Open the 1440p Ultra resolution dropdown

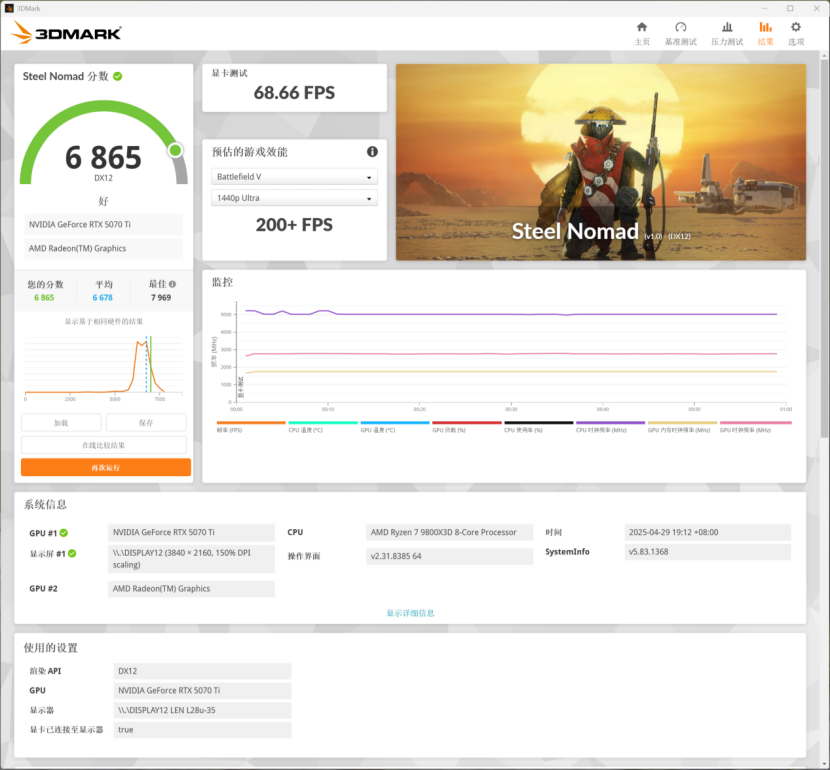click(x=294, y=198)
